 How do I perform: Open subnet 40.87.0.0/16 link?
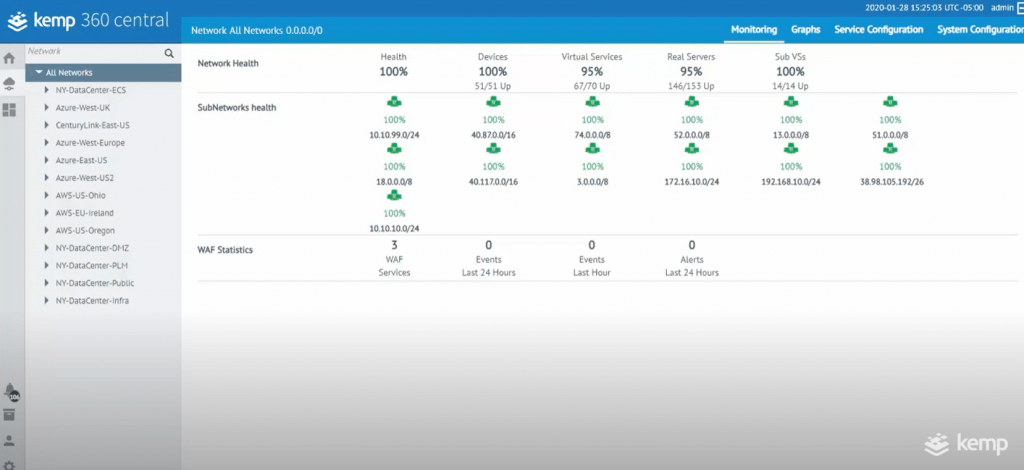tap(493, 135)
